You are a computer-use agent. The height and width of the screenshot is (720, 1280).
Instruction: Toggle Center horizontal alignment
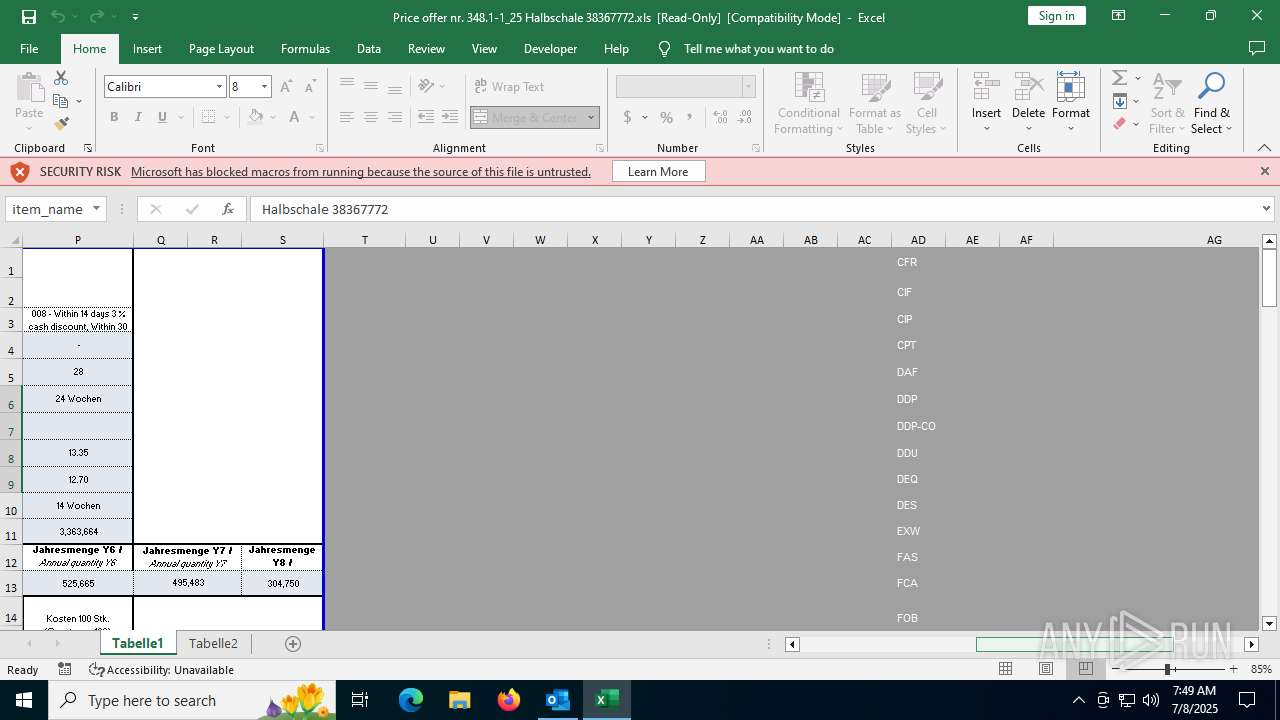click(371, 117)
